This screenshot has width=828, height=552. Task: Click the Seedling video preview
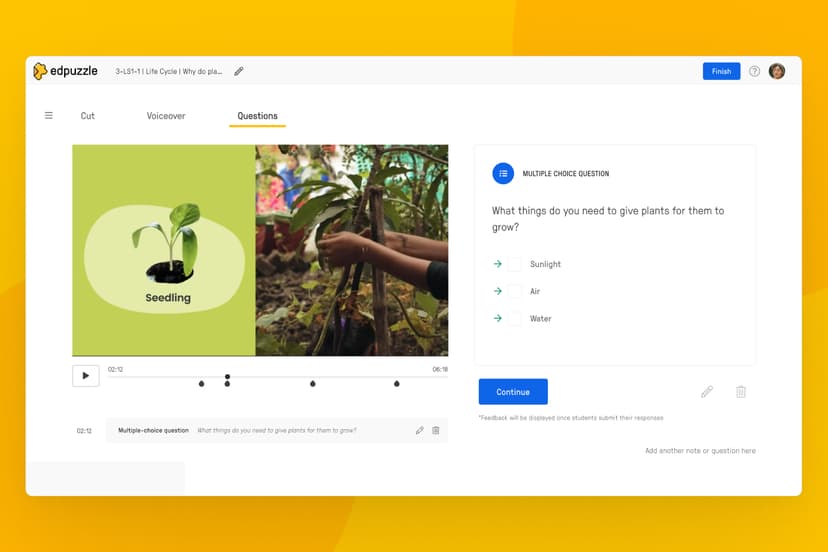(x=260, y=250)
